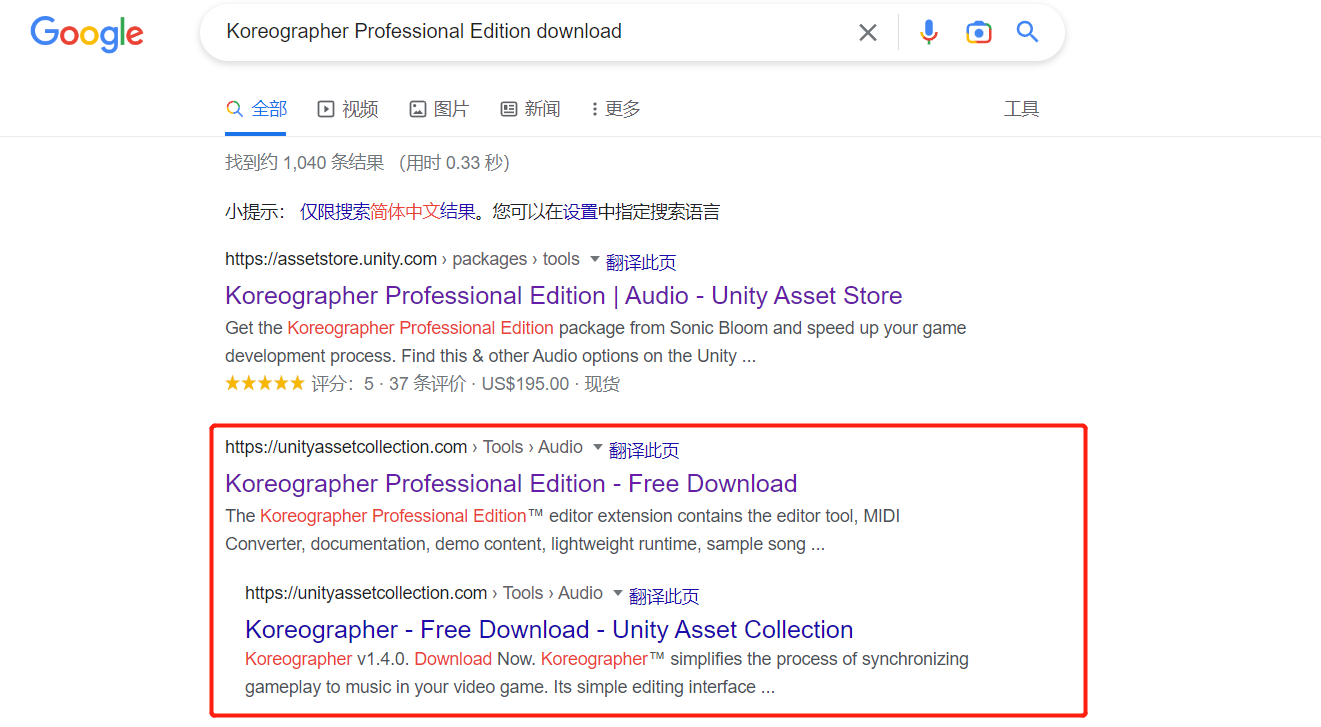Switch to the 图片 tab
1321x727 pixels.
pyautogui.click(x=439, y=109)
